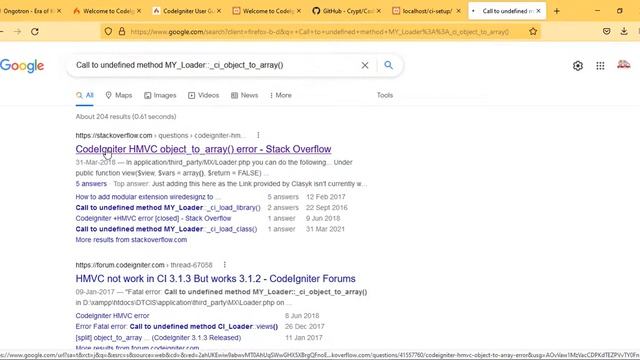Image resolution: width=640 pixels, height=360 pixels.
Task: Click 'About 204 results' stats text
Action: click(126, 116)
